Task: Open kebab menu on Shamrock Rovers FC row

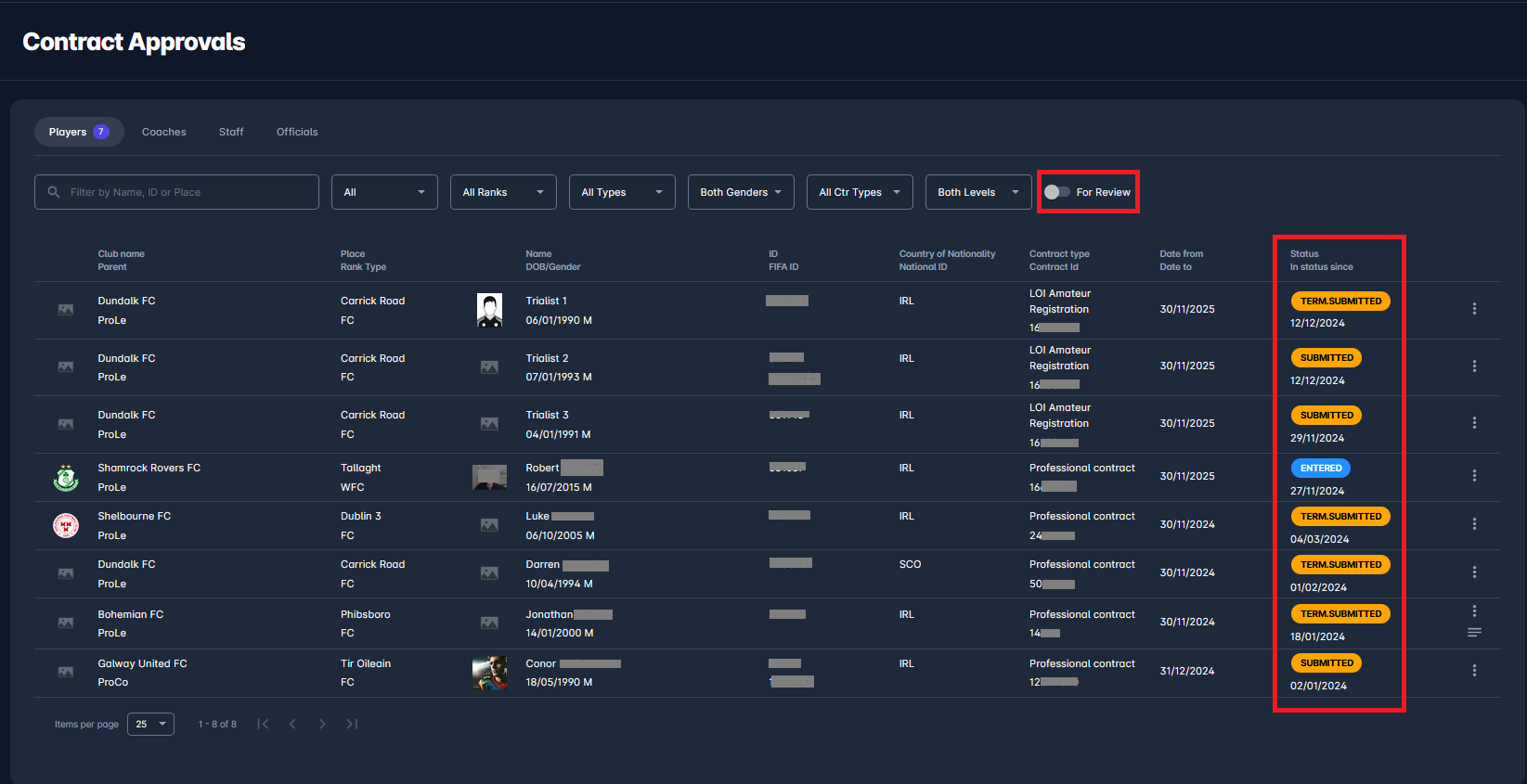Action: click(1474, 476)
